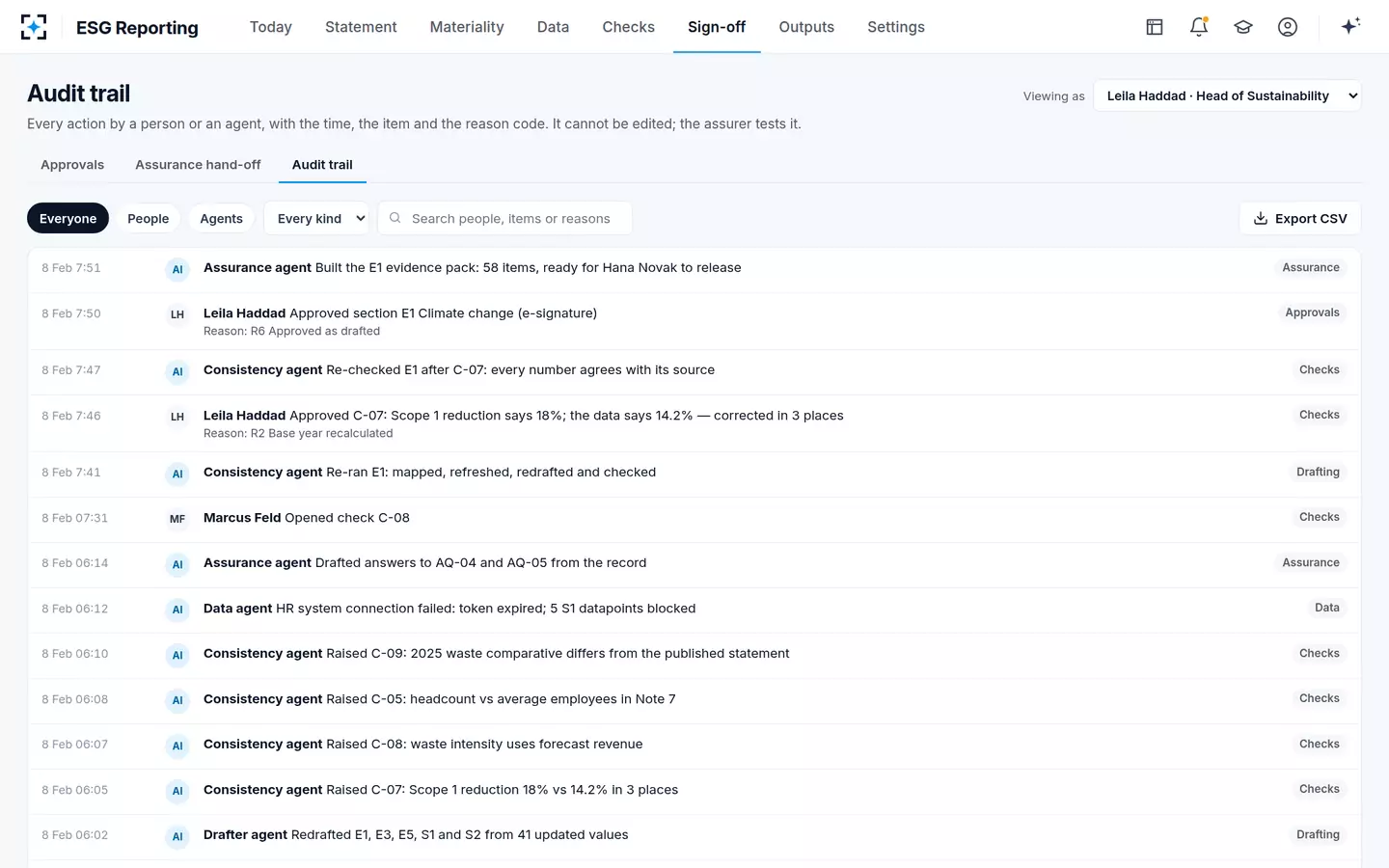Open the Statement menu
Viewport: 1389px width, 868px height.
pyautogui.click(x=361, y=27)
